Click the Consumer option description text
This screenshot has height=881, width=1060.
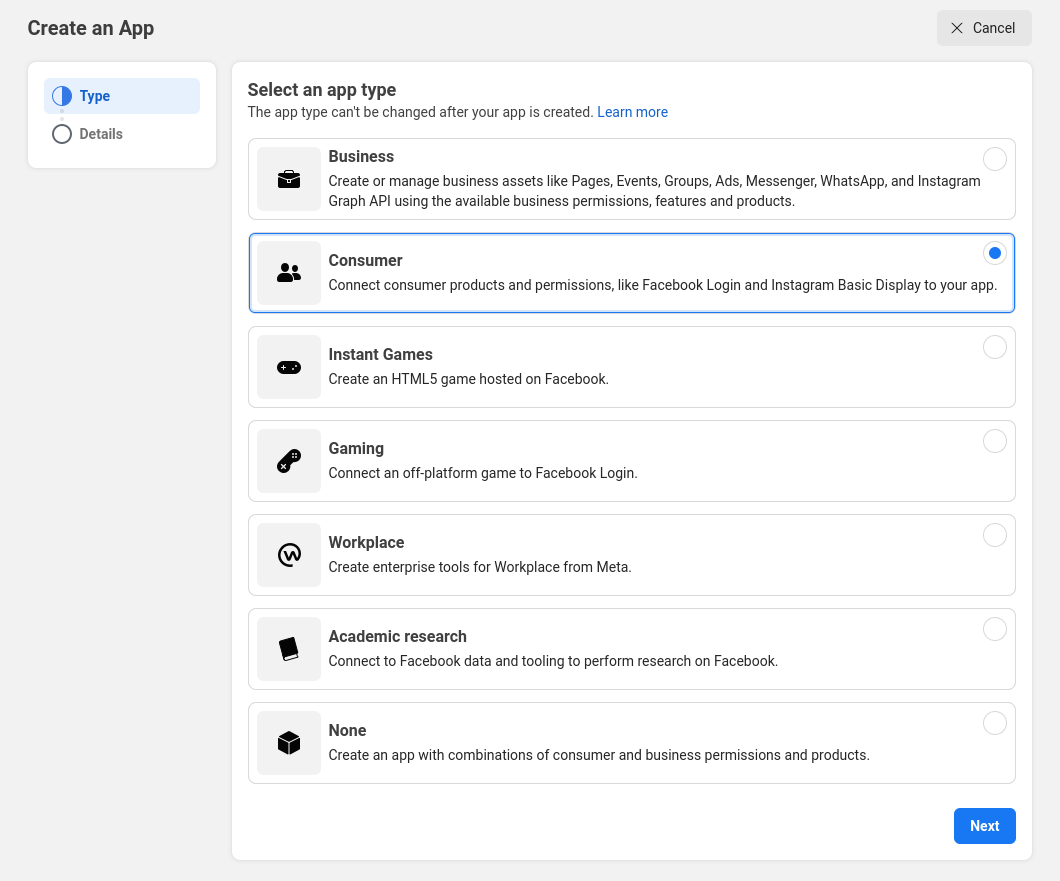(x=662, y=285)
